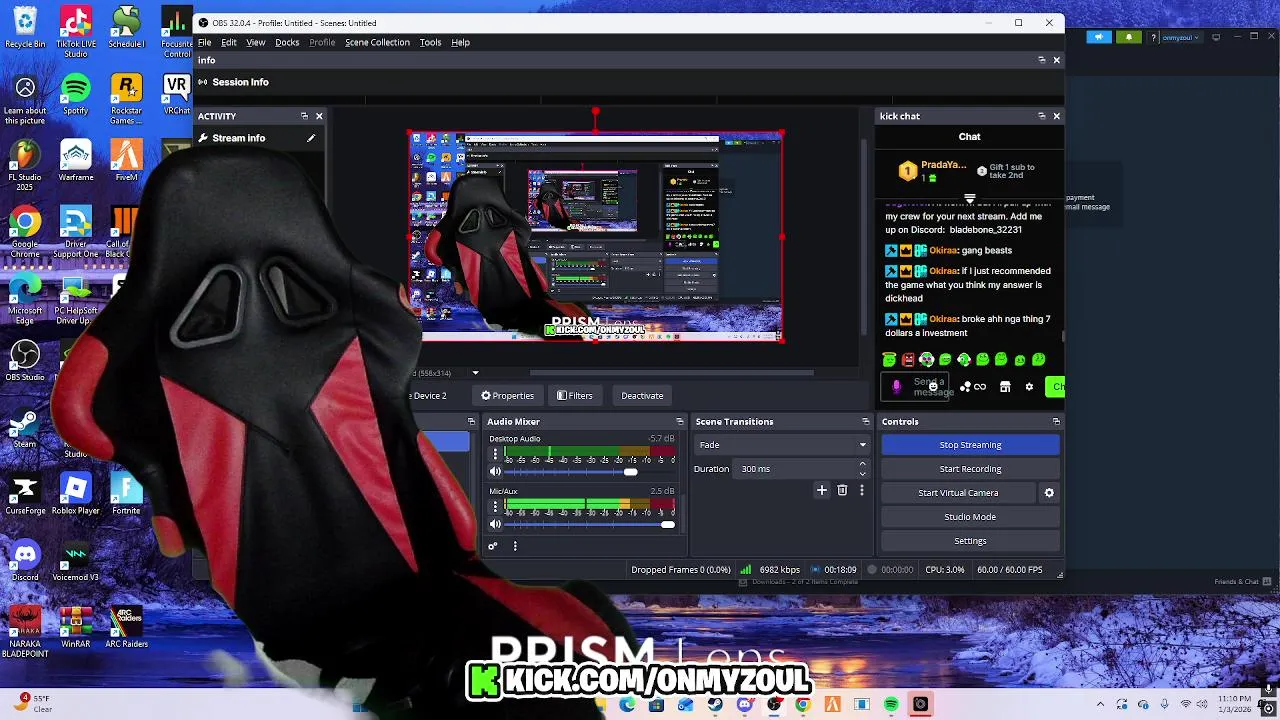Mute the Desktop Audio speaker icon
Image resolution: width=1280 pixels, height=720 pixels.
click(x=495, y=471)
